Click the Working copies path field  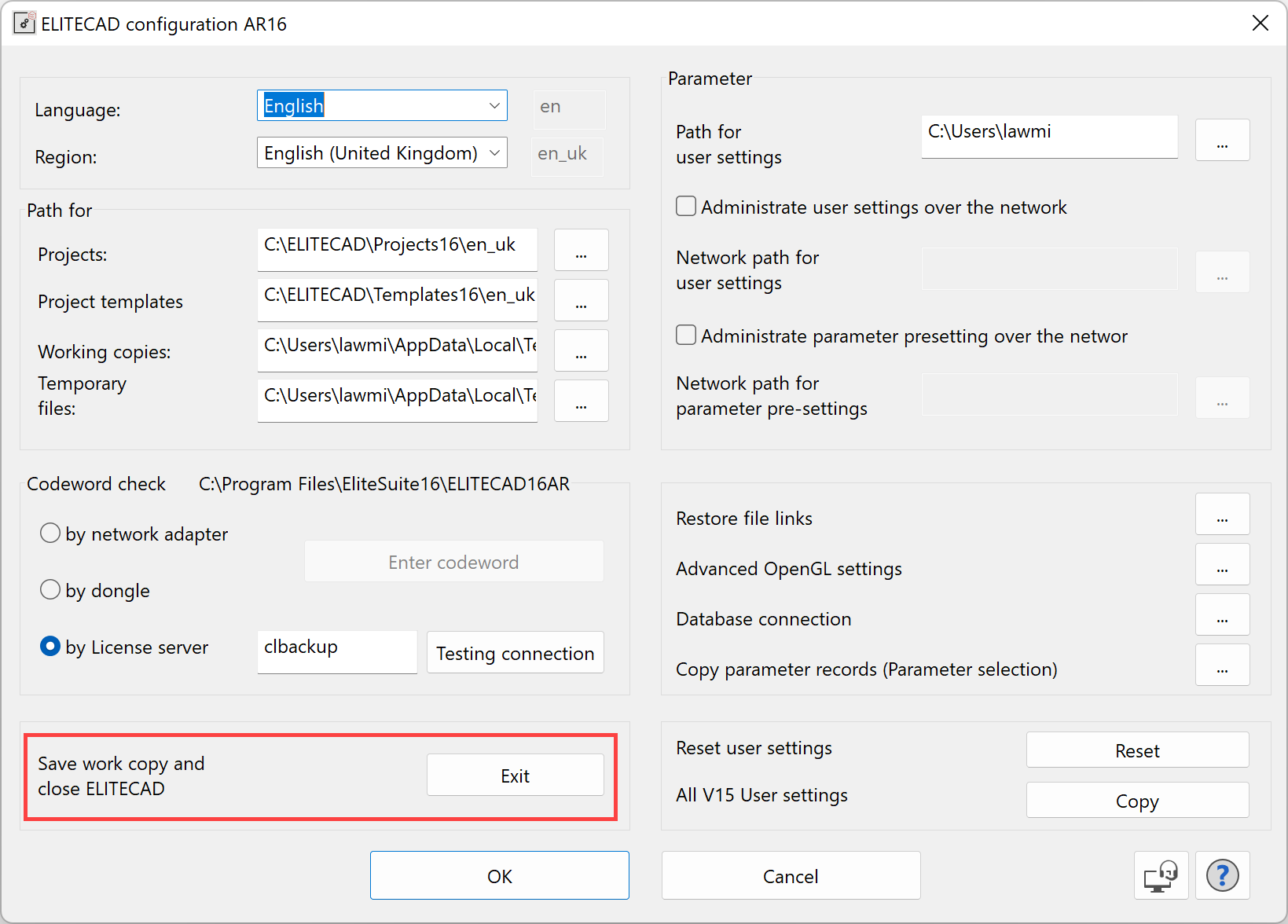coord(397,350)
